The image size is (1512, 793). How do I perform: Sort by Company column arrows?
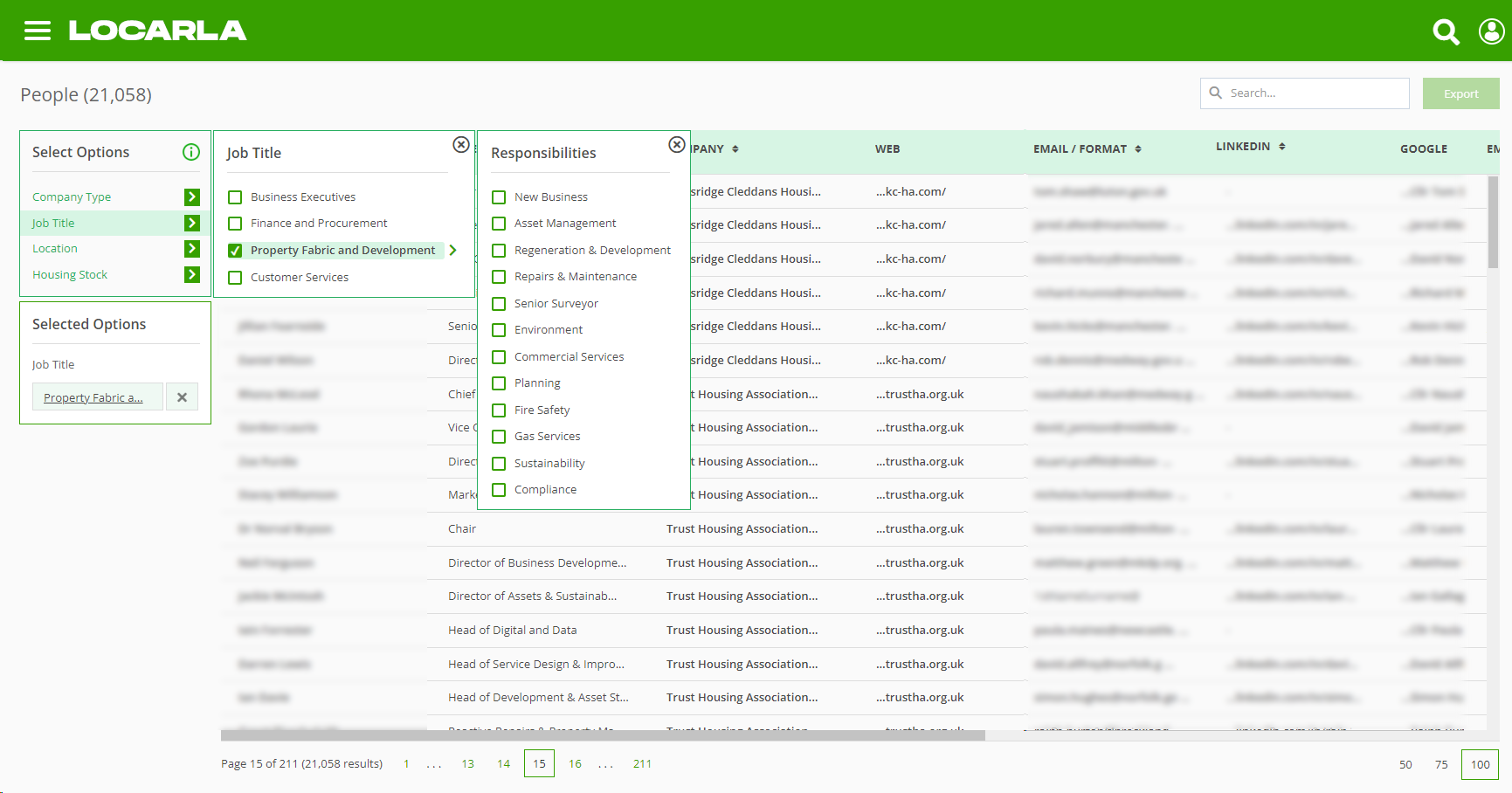click(735, 149)
